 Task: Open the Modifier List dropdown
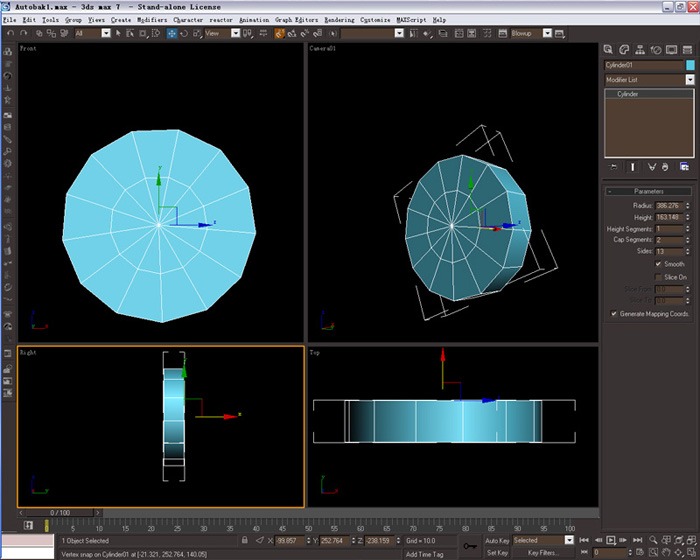649,80
